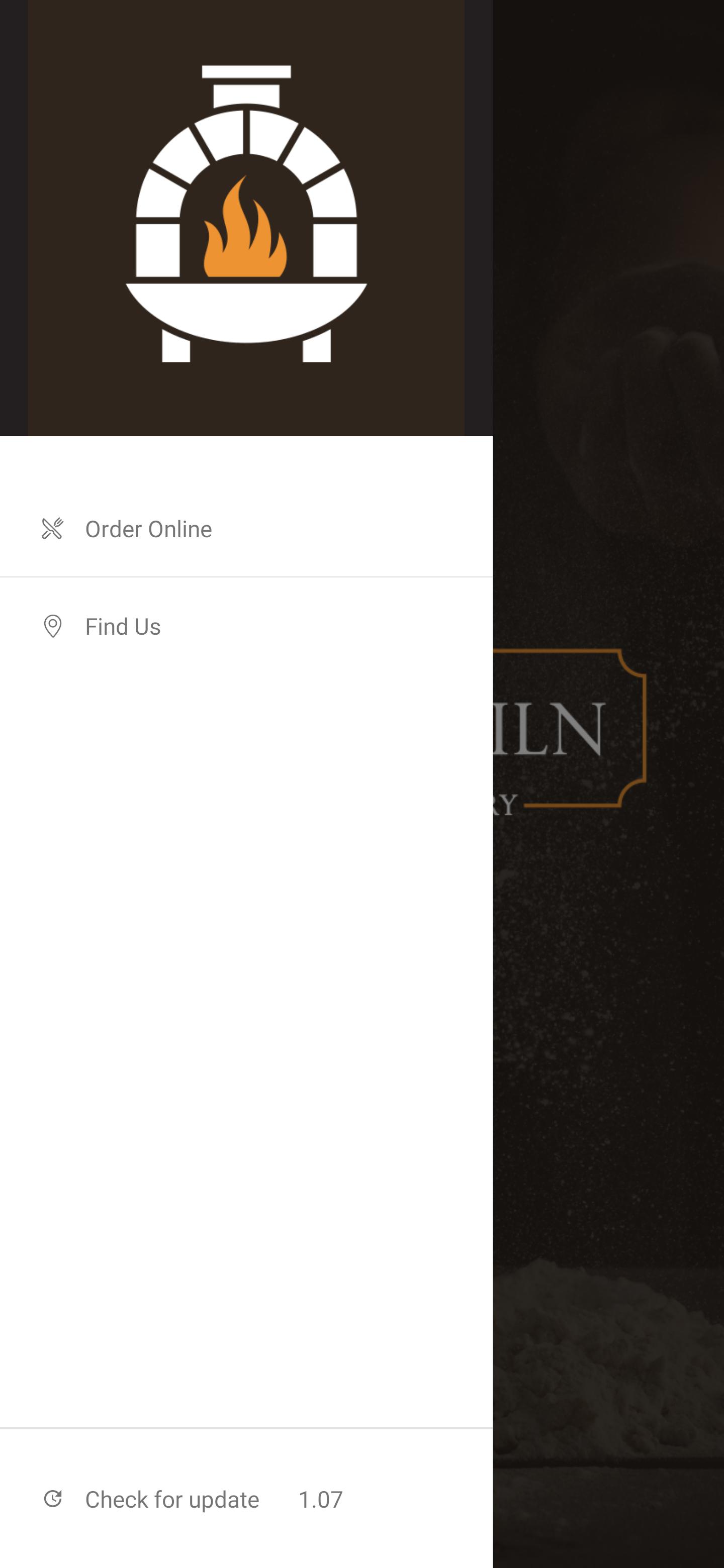
Task: Tap the circular refresh arrow icon
Action: [x=52, y=1498]
